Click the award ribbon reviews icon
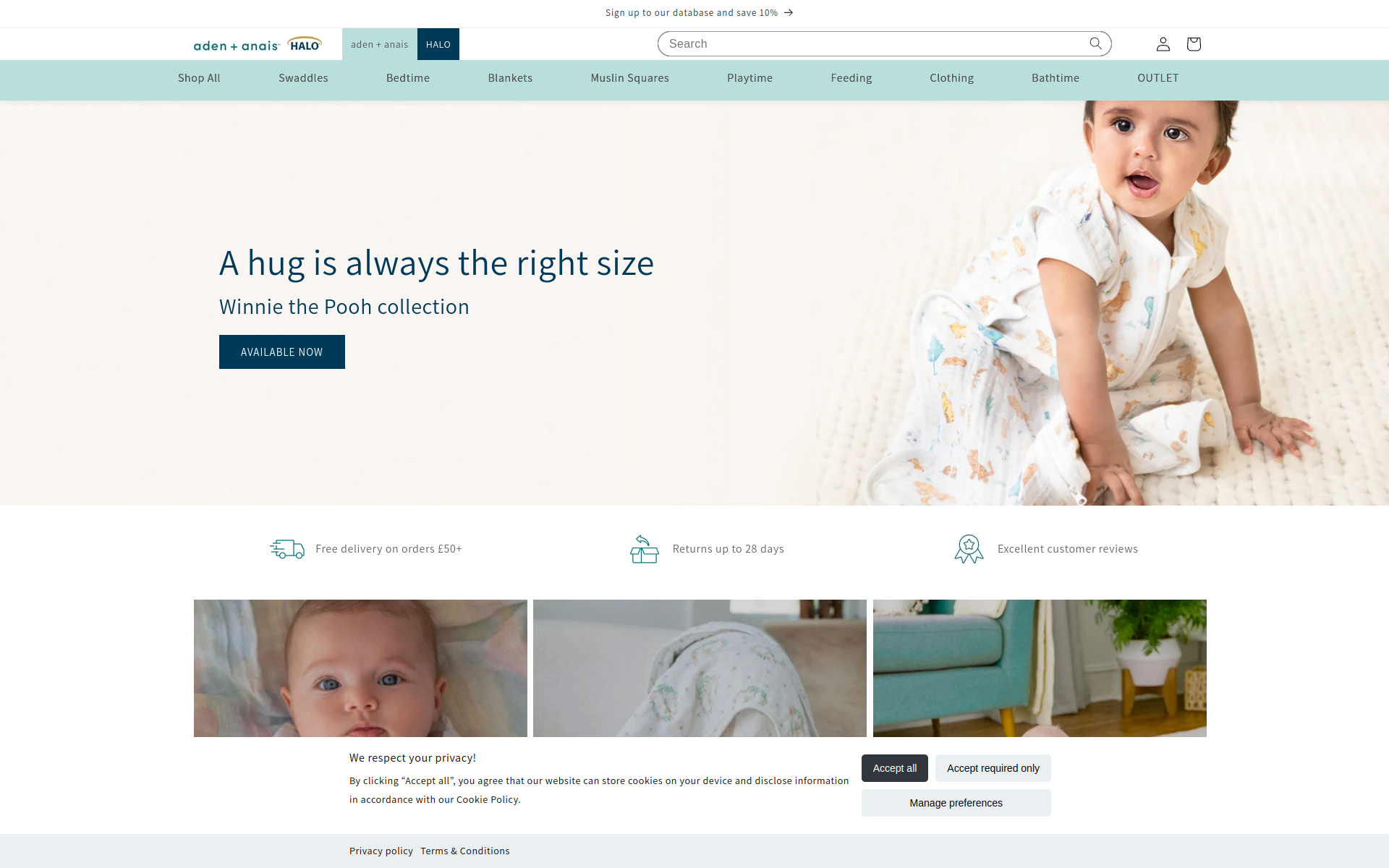 tap(969, 549)
